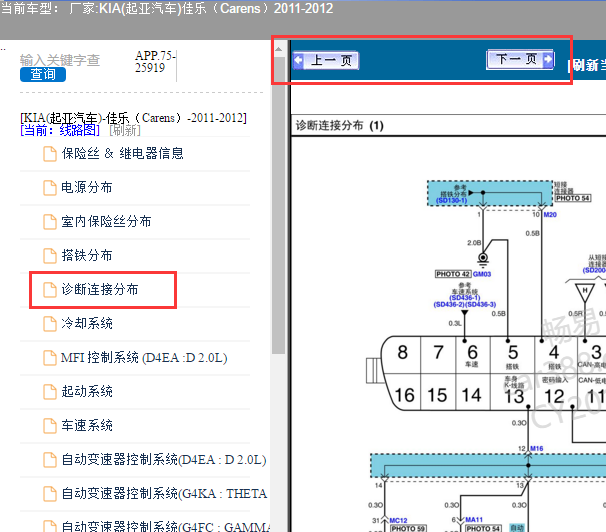The width and height of the screenshot is (606, 532).
Task: Click MC12 connector label
Action: [x=398, y=520]
